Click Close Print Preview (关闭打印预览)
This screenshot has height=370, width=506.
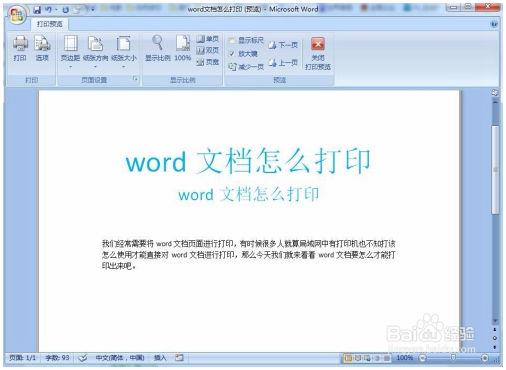tap(318, 53)
